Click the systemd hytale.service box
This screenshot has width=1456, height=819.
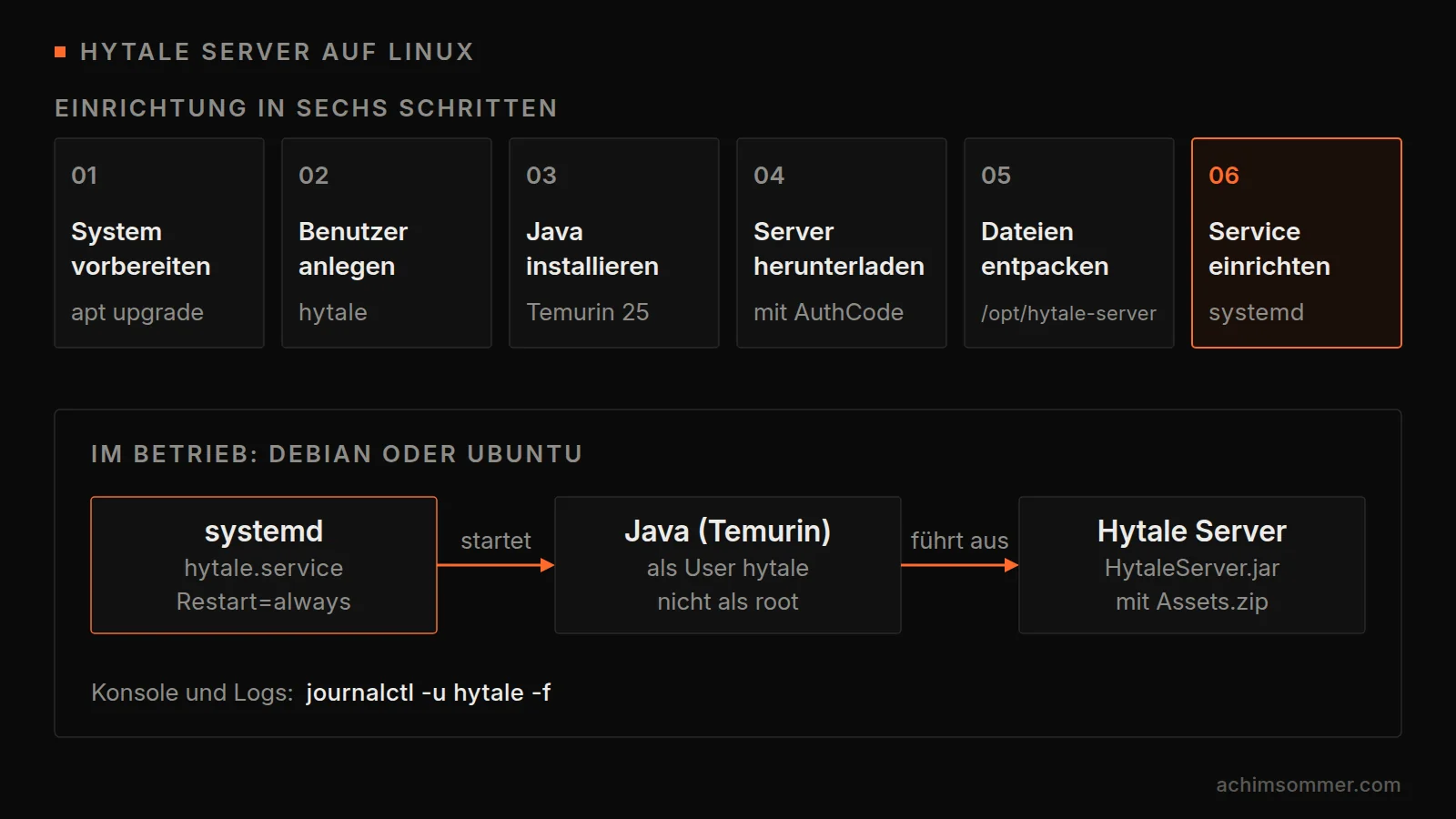click(x=264, y=565)
